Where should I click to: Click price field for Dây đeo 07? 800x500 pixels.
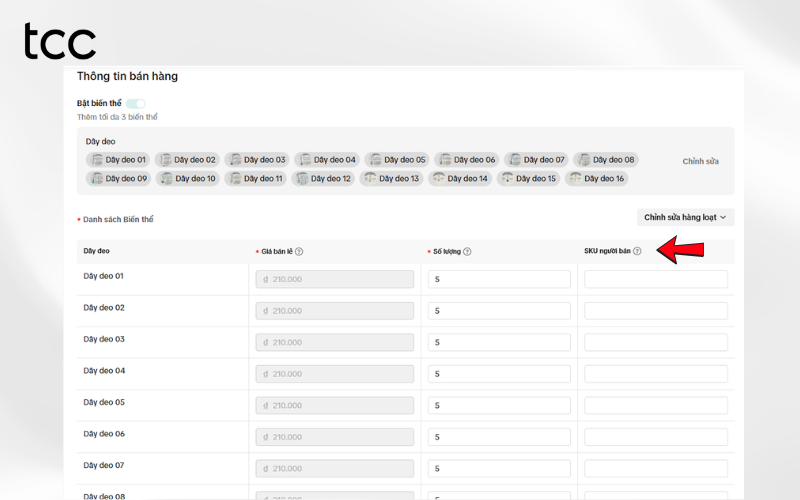click(335, 469)
